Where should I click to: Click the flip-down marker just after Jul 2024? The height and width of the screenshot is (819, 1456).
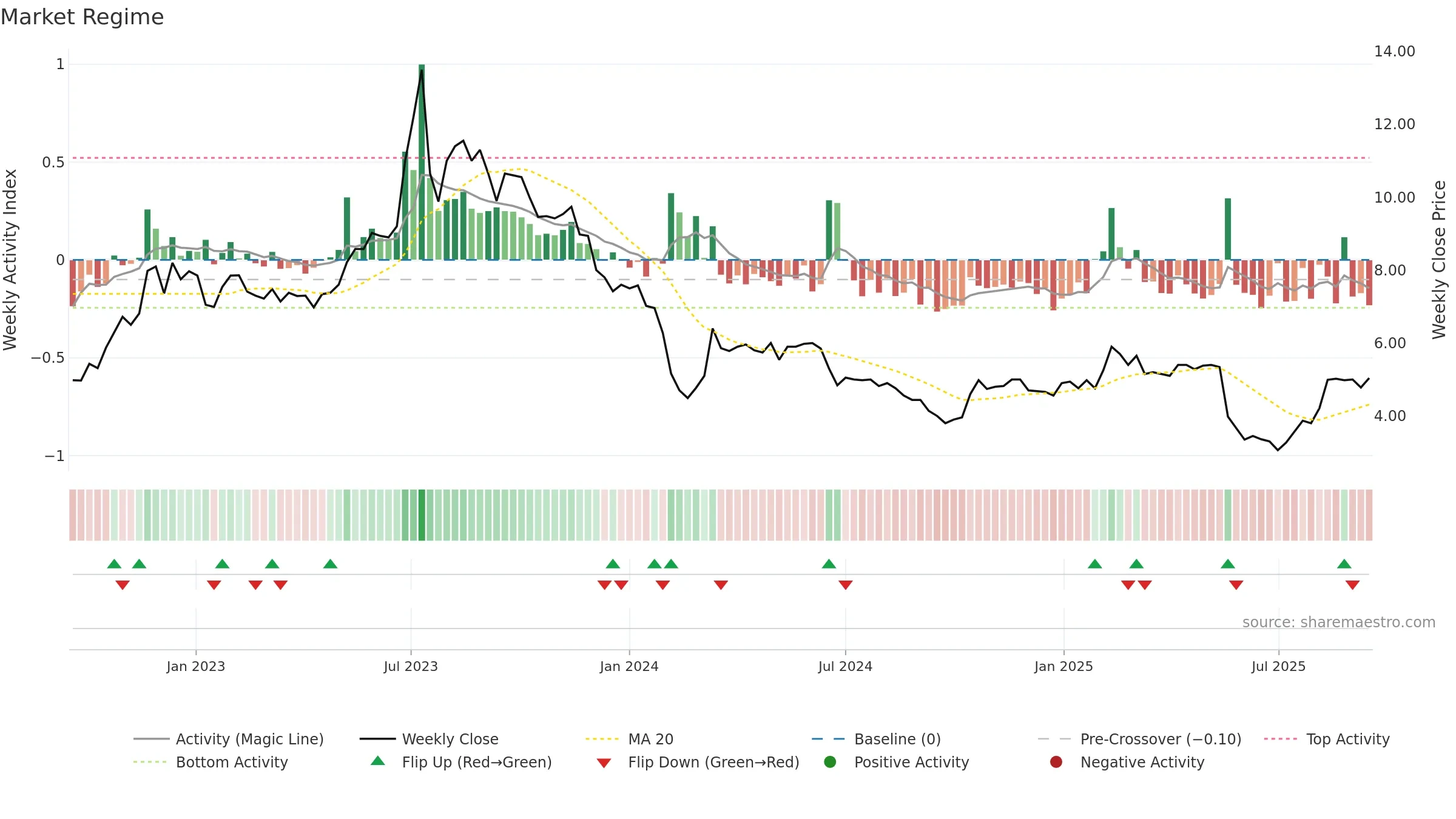pos(846,585)
